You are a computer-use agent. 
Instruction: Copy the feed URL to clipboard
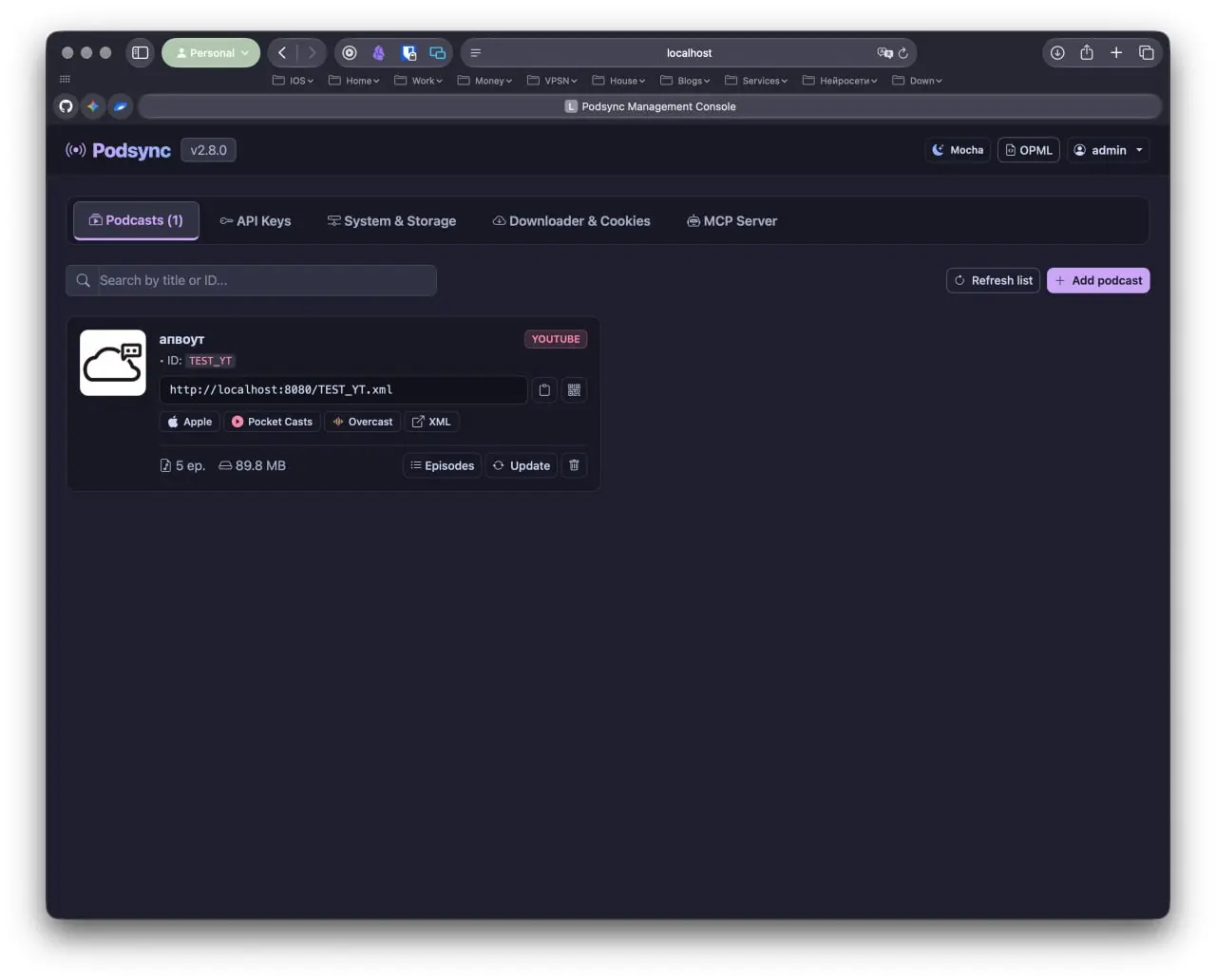(544, 390)
